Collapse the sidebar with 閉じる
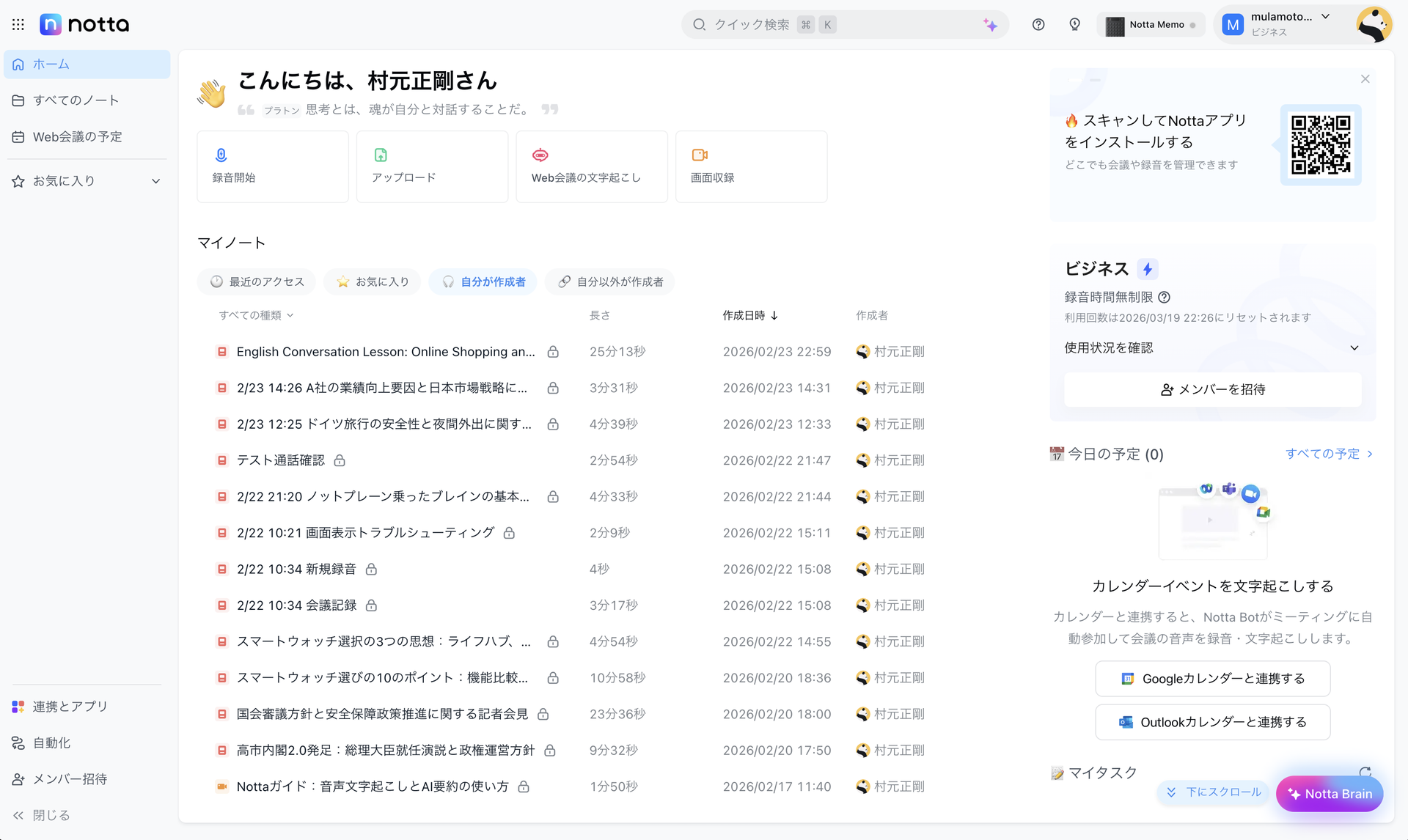This screenshot has width=1408, height=840. (42, 815)
